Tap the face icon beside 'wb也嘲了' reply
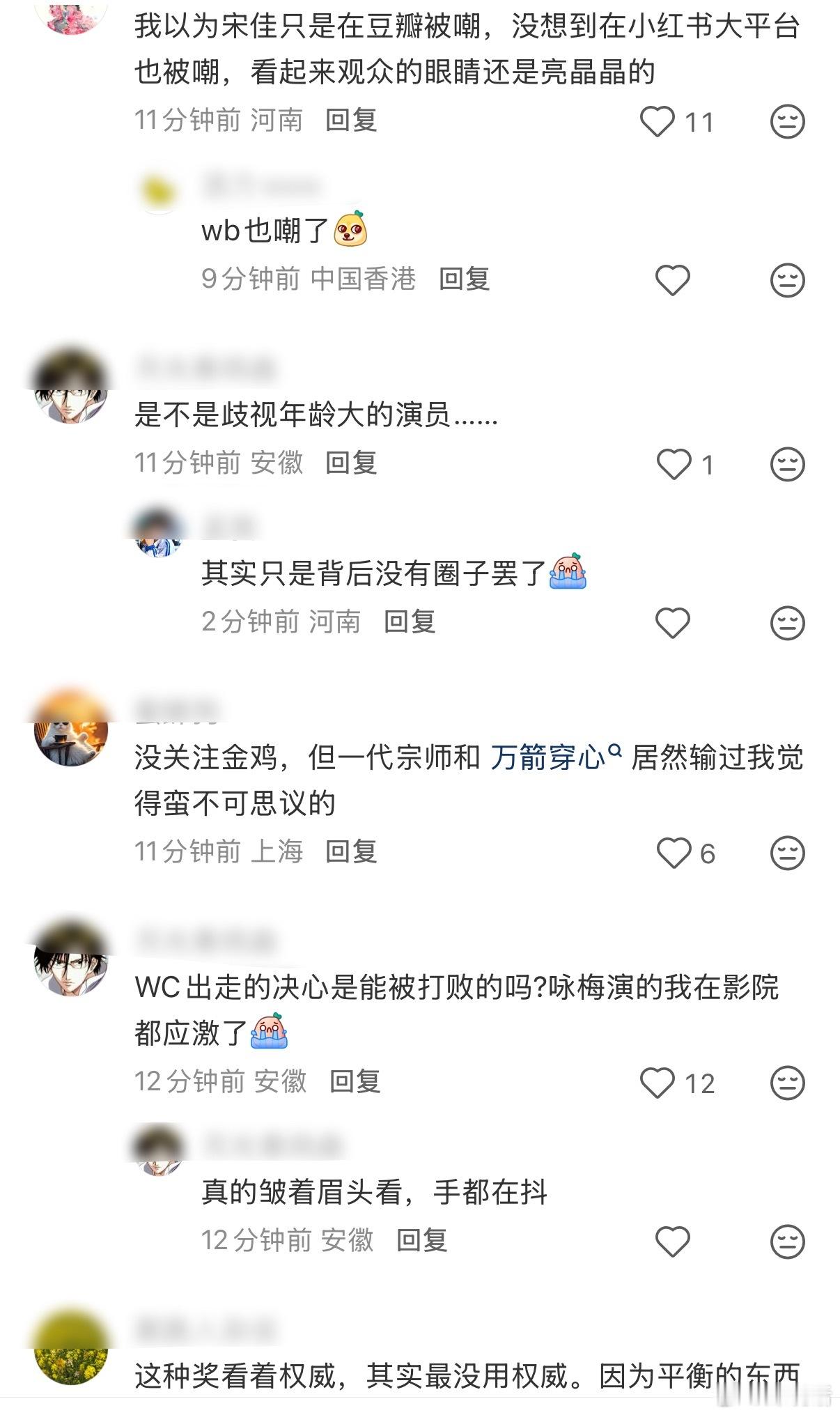840x1415 pixels. (x=787, y=280)
